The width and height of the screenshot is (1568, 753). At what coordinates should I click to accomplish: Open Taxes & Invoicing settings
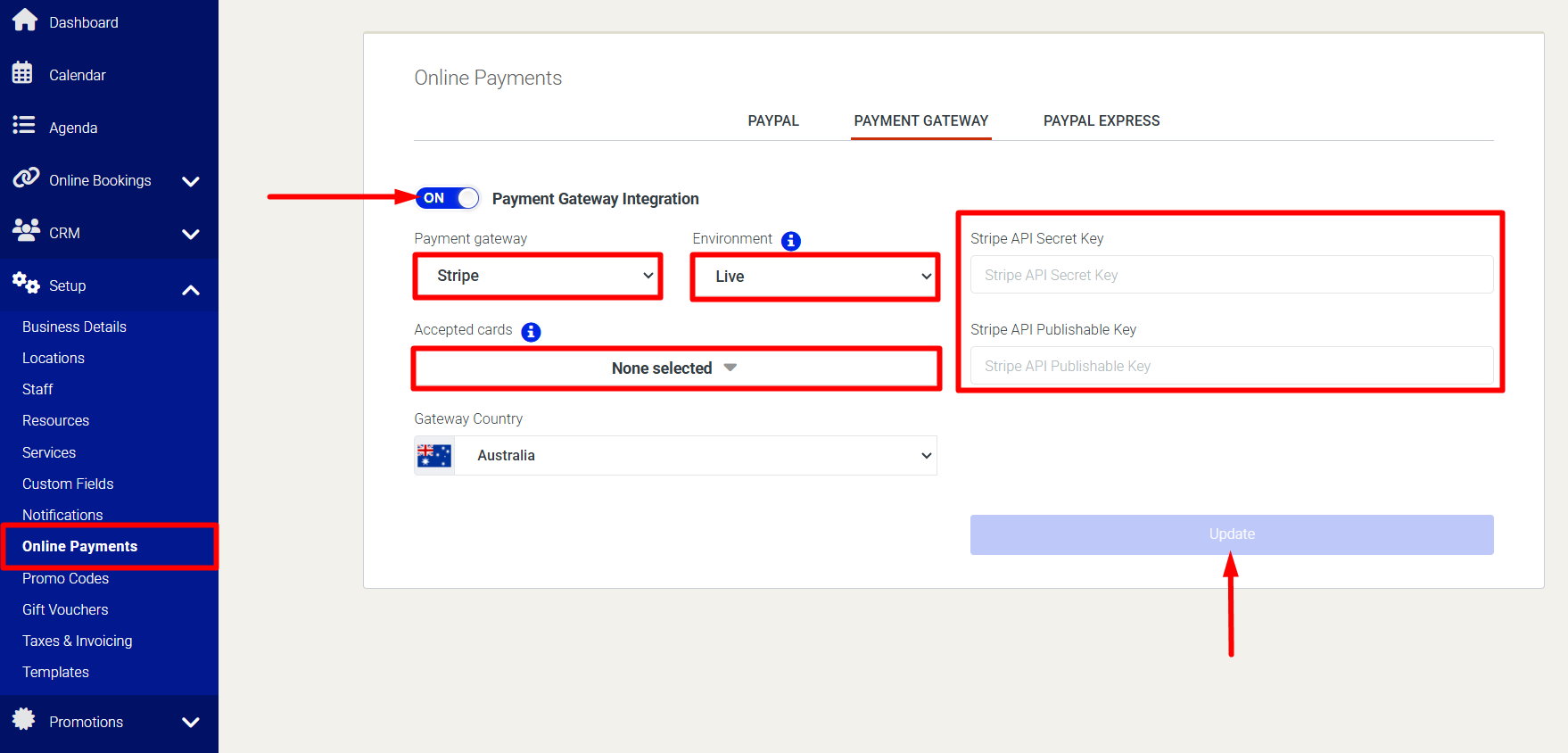tap(77, 641)
